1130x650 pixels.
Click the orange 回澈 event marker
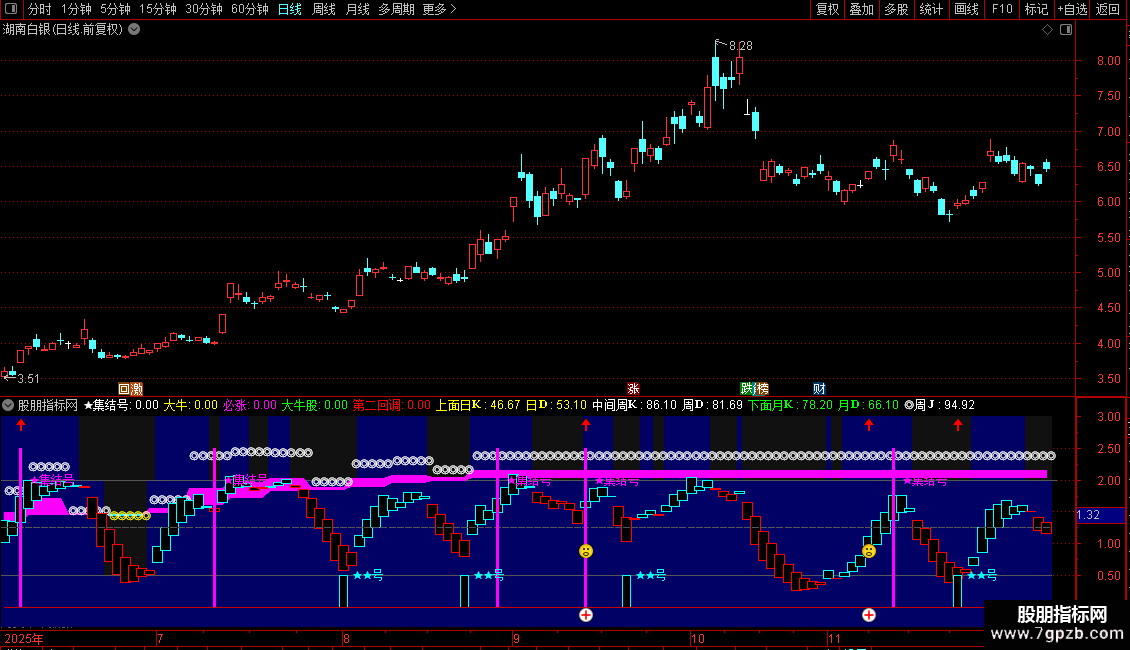(130, 389)
